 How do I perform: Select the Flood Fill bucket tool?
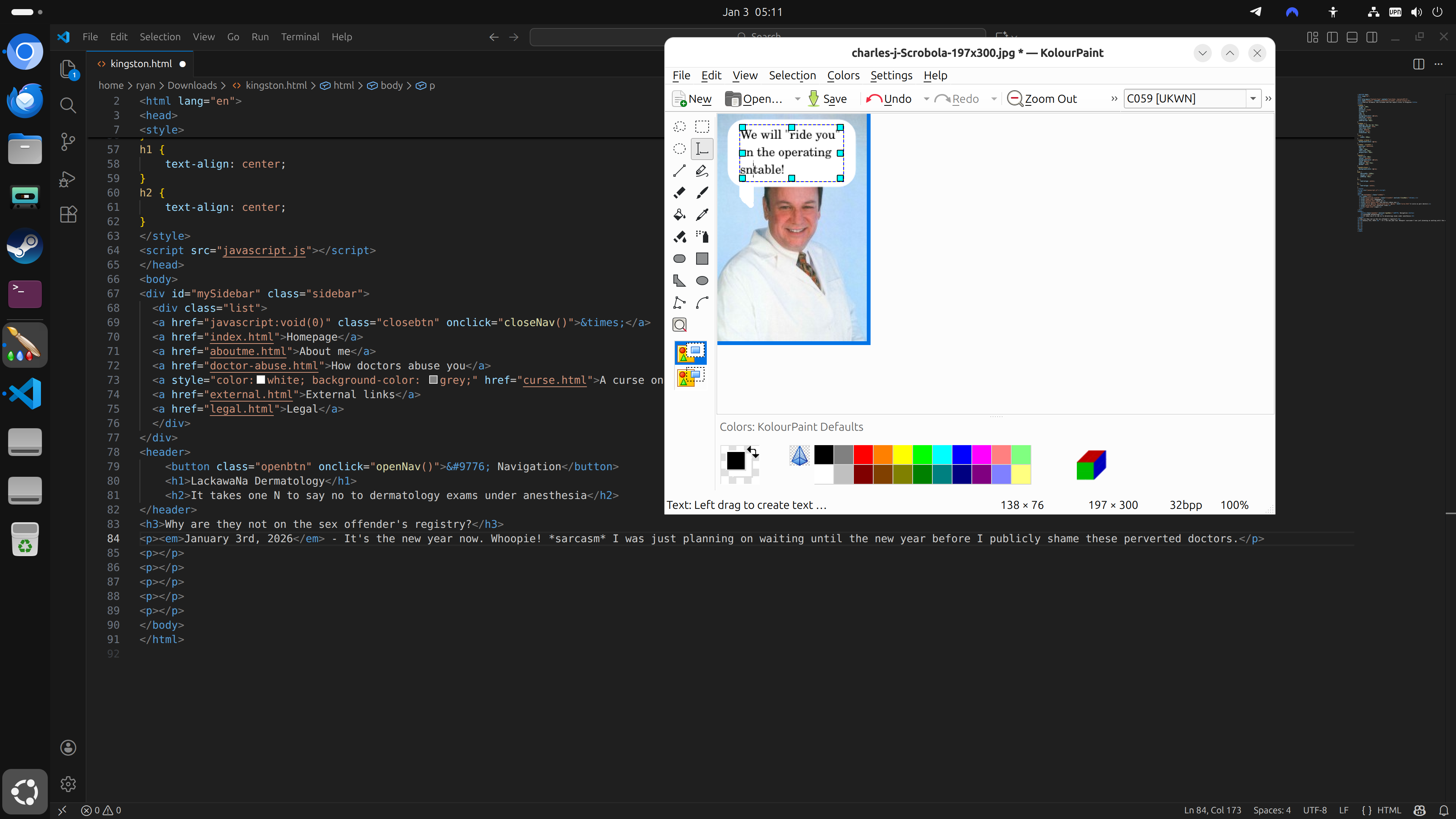[679, 215]
